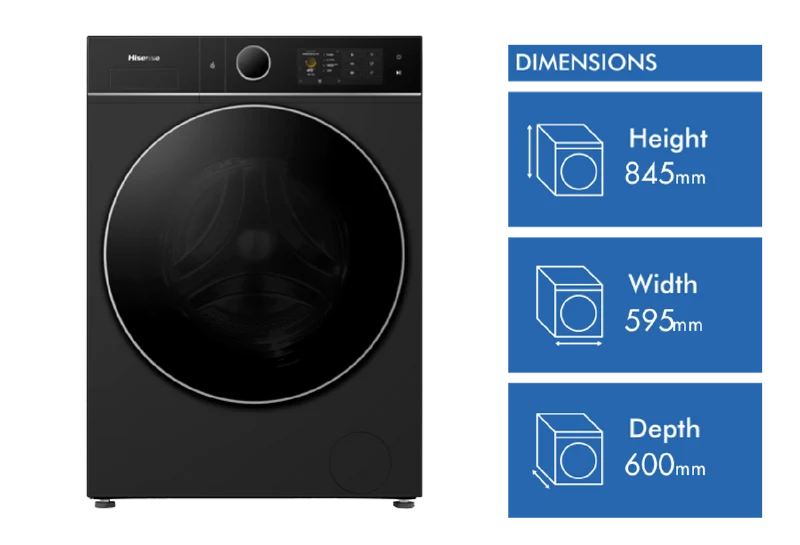Click the washer's round glass door
This screenshot has height=545, width=800.
[x=254, y=254]
